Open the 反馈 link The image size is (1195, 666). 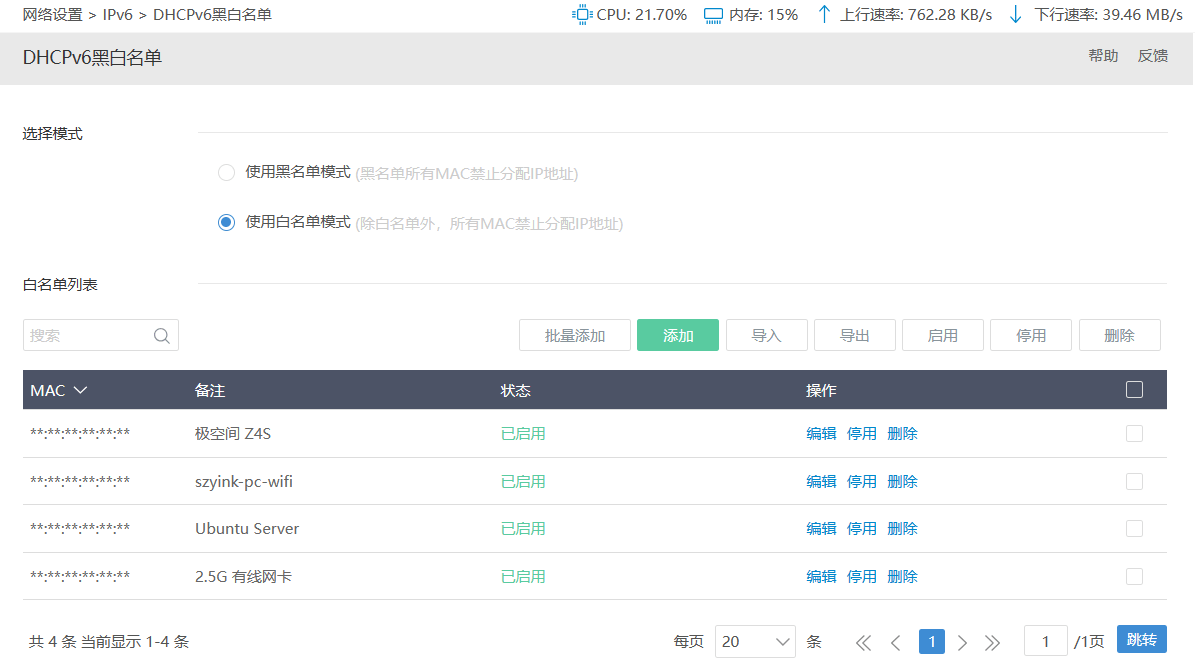pyautogui.click(x=1152, y=56)
